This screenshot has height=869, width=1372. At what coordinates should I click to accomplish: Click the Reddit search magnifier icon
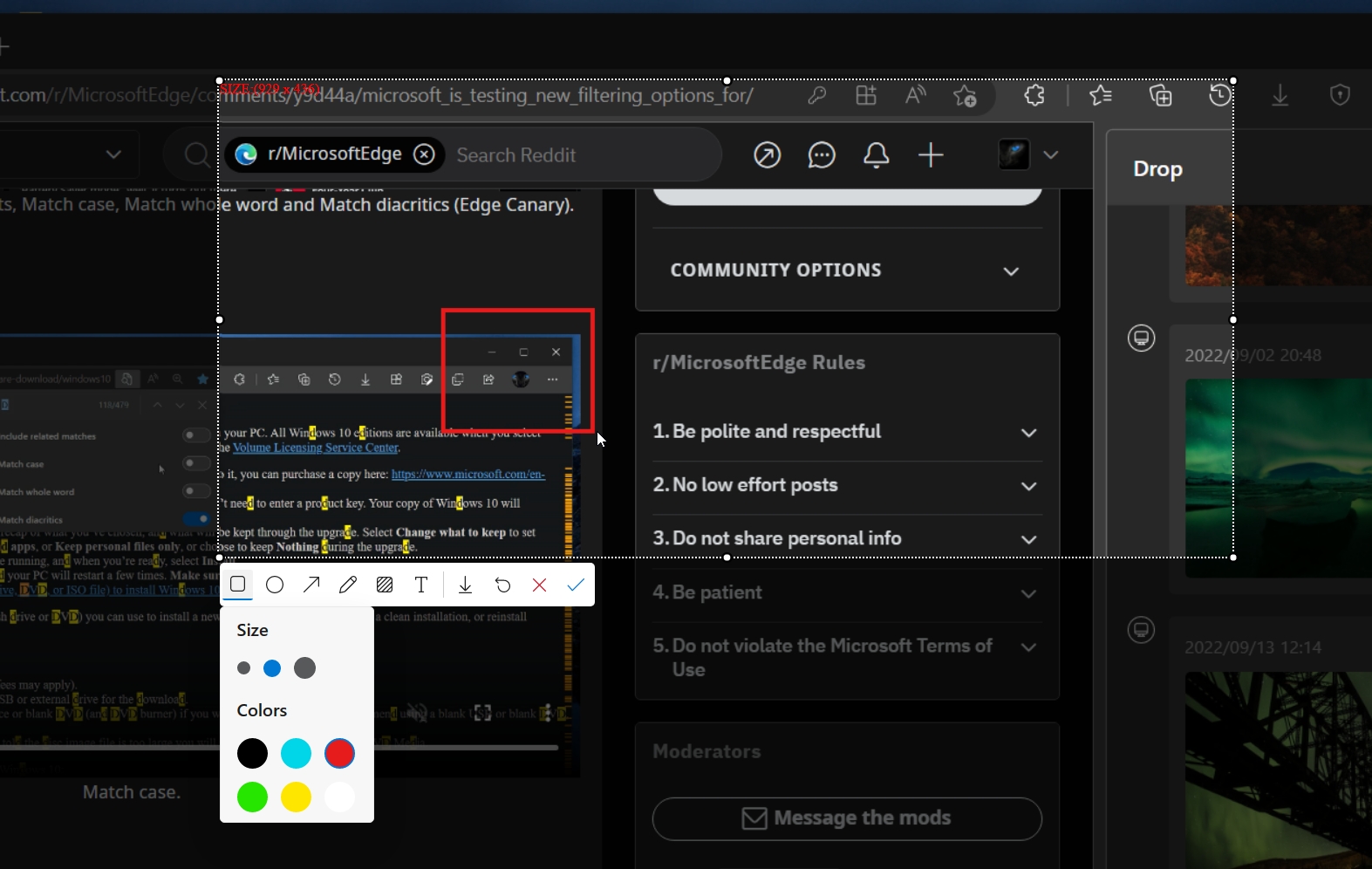tap(197, 154)
